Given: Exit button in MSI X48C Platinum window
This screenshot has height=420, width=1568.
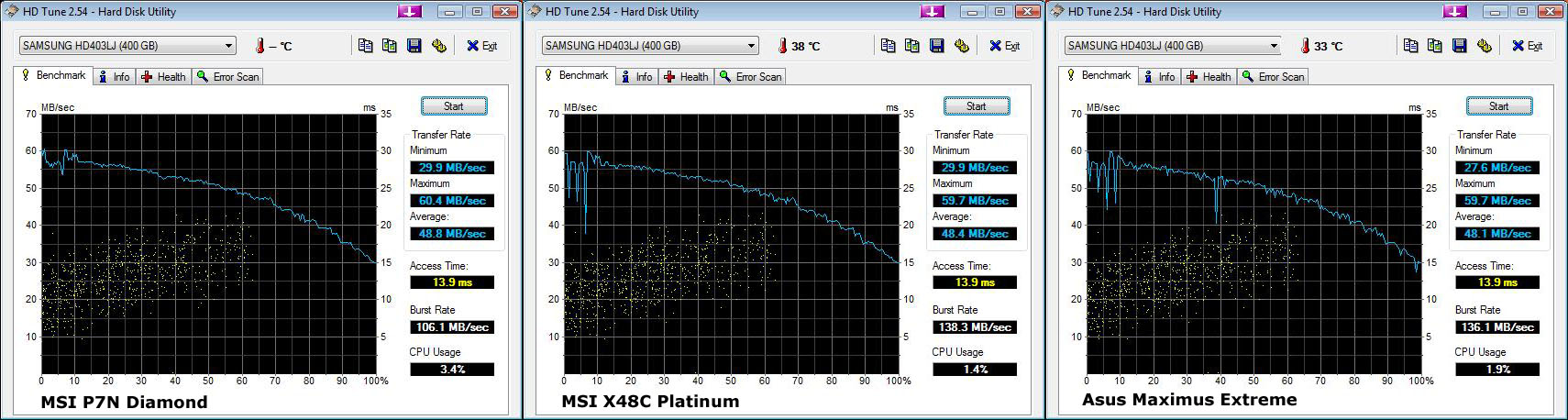Looking at the screenshot, I should pos(1004,46).
